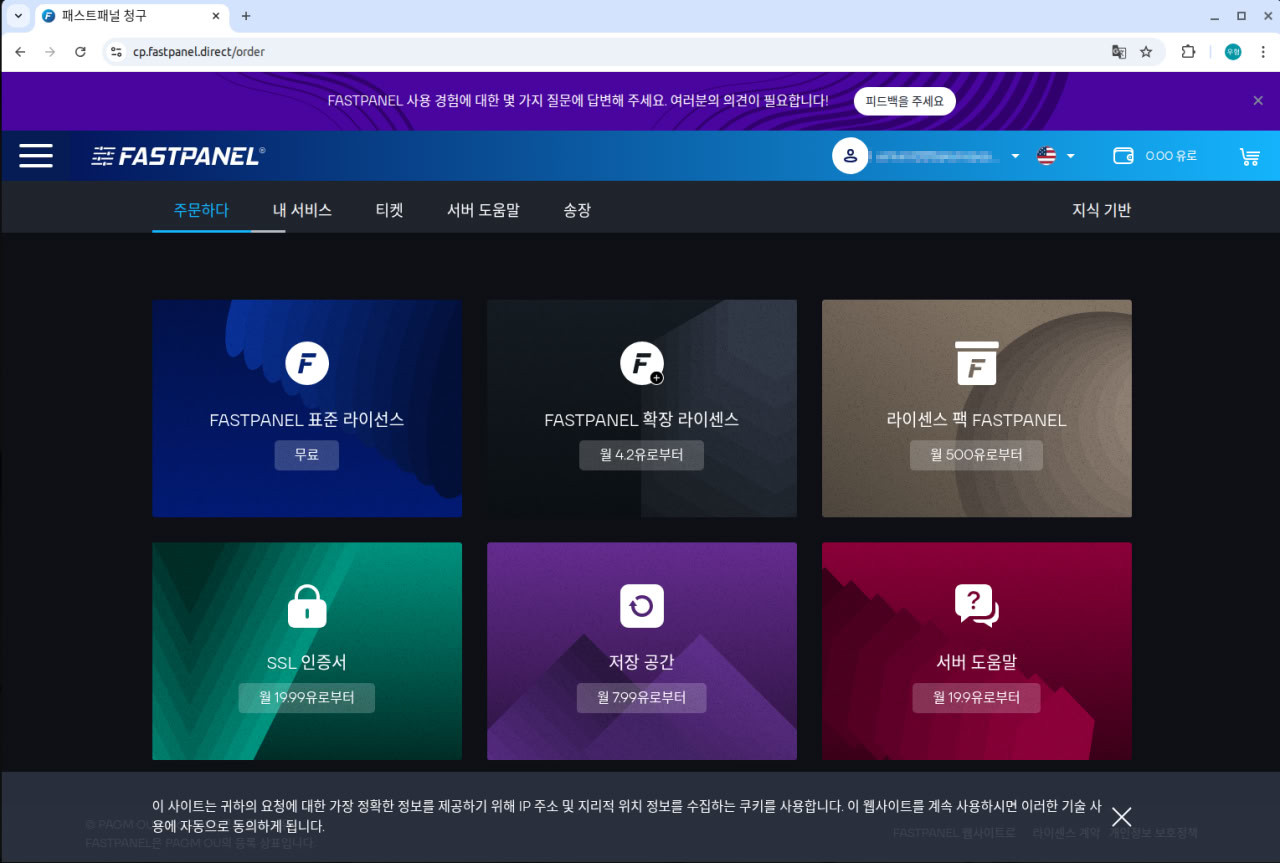
Task: Expand the account dropdown arrow
Action: click(x=1015, y=156)
